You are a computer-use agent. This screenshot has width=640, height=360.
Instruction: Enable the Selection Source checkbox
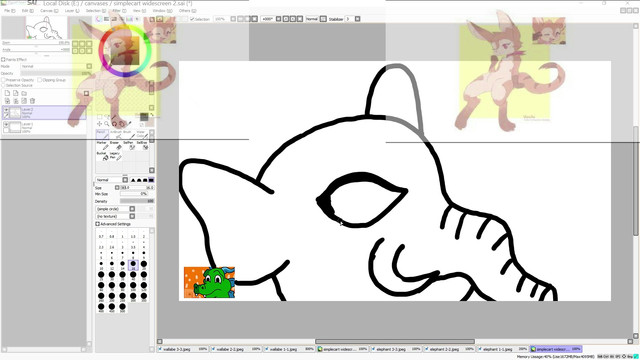[4, 85]
